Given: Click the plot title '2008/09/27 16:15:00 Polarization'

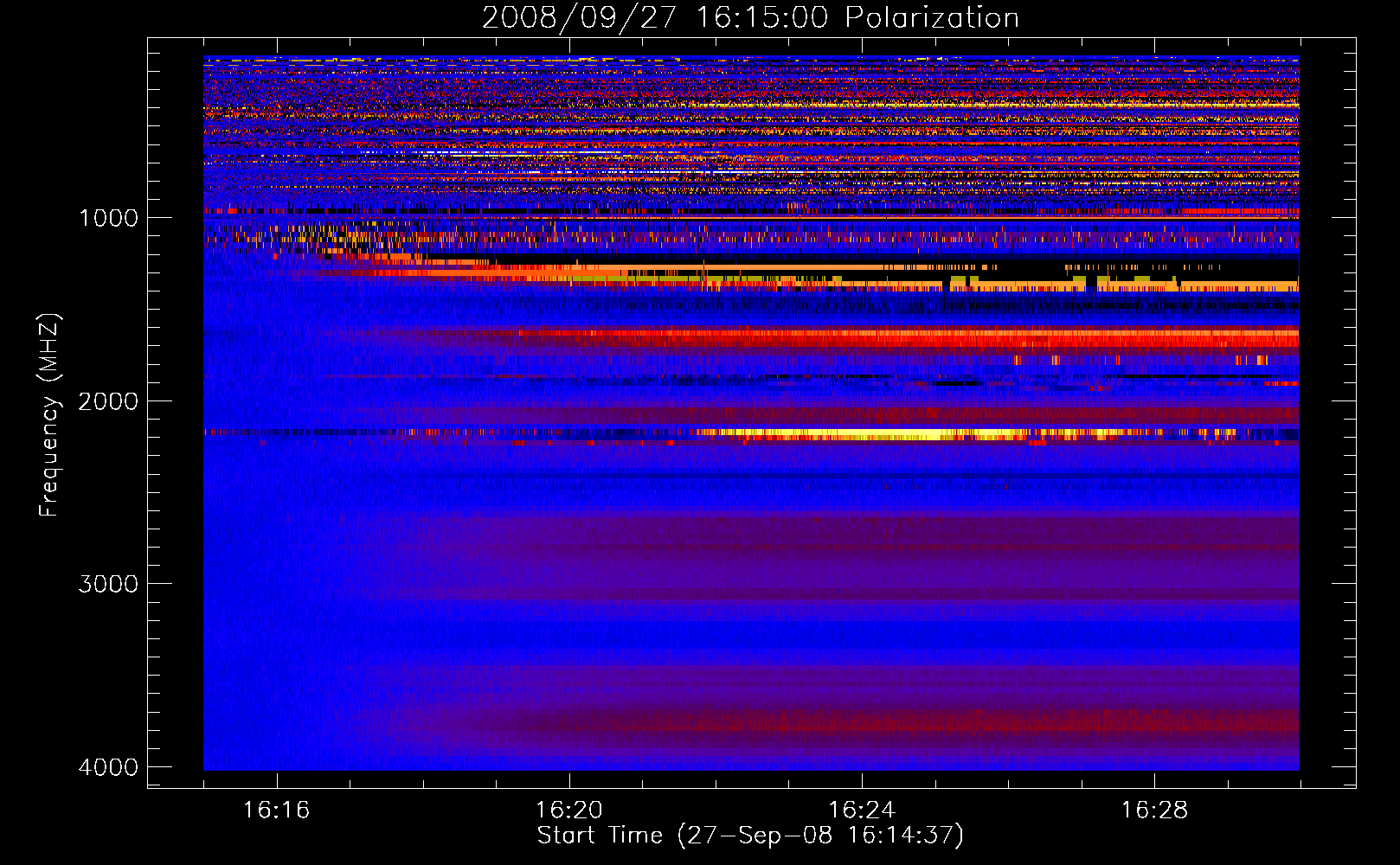Looking at the screenshot, I should coord(750,17).
